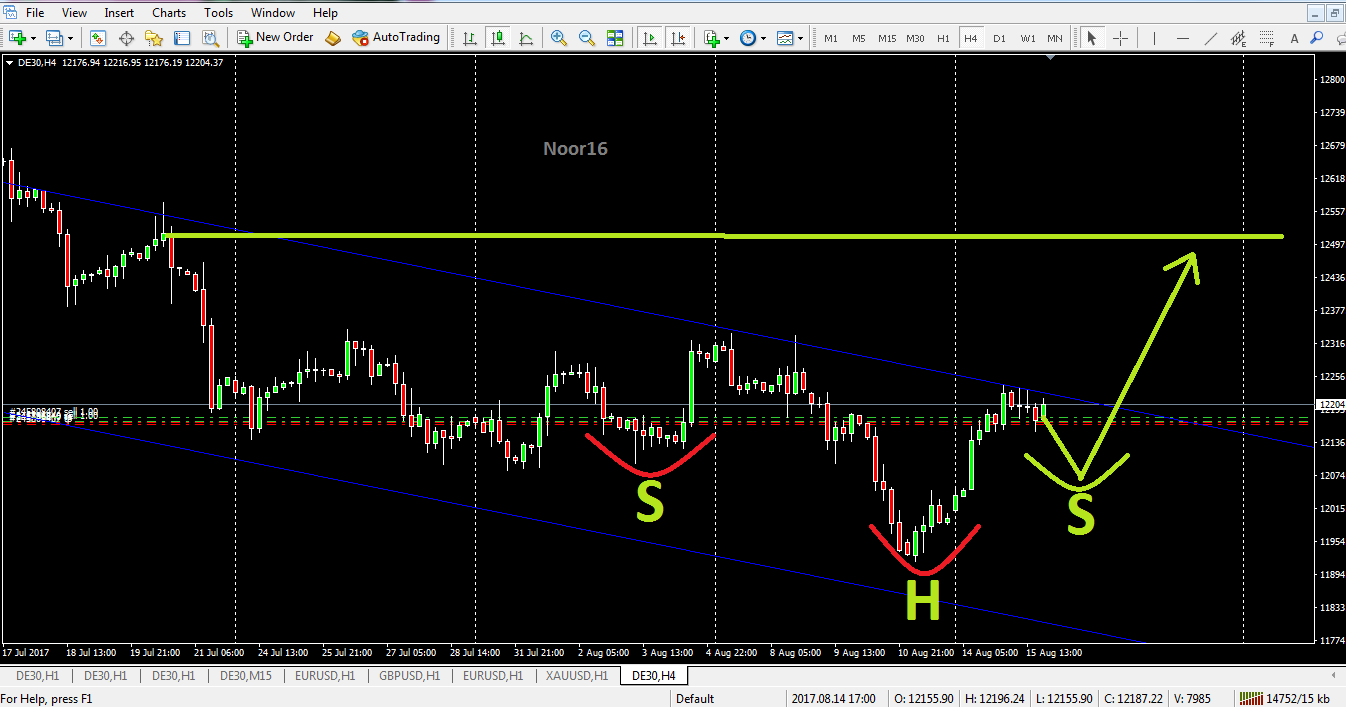
Task: Draw a horizontal line tool
Action: tap(1183, 38)
